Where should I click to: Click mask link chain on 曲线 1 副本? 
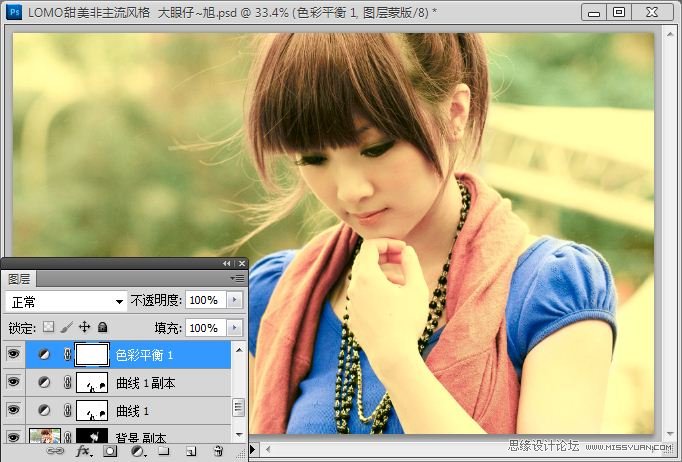(x=67, y=382)
